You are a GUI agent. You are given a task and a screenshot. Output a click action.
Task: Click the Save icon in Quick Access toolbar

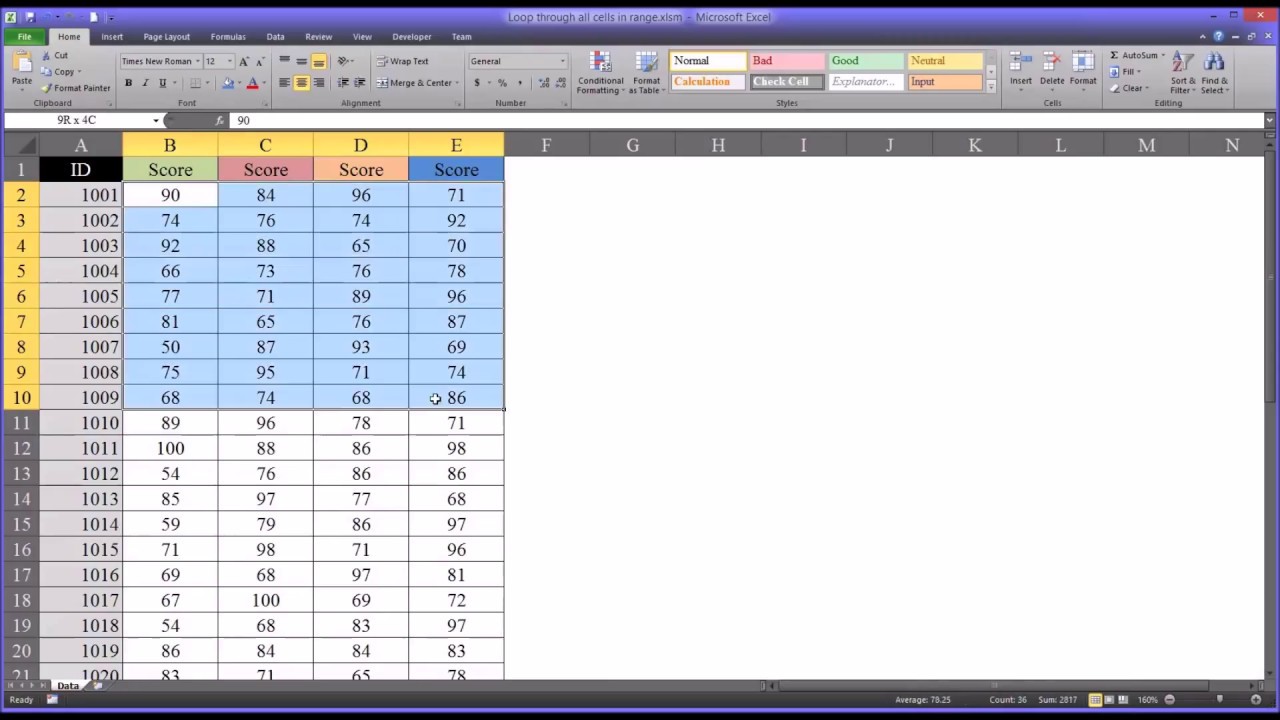[31, 17]
